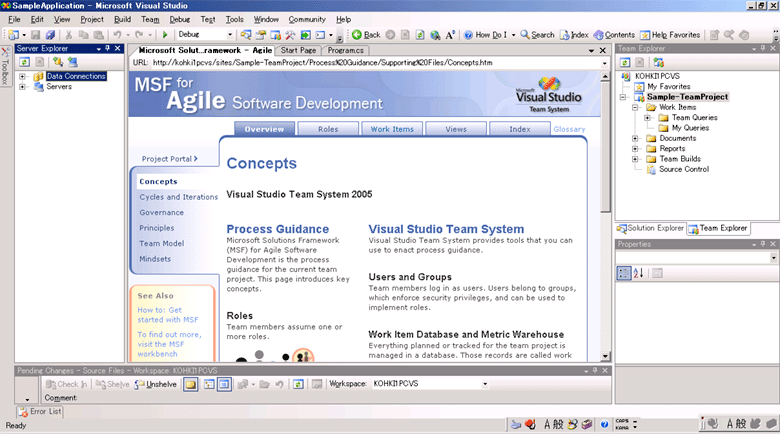Screen dimensions: 780x434
Task: Click Alphabetical sort icon in Properties panel
Action: (x=639, y=273)
